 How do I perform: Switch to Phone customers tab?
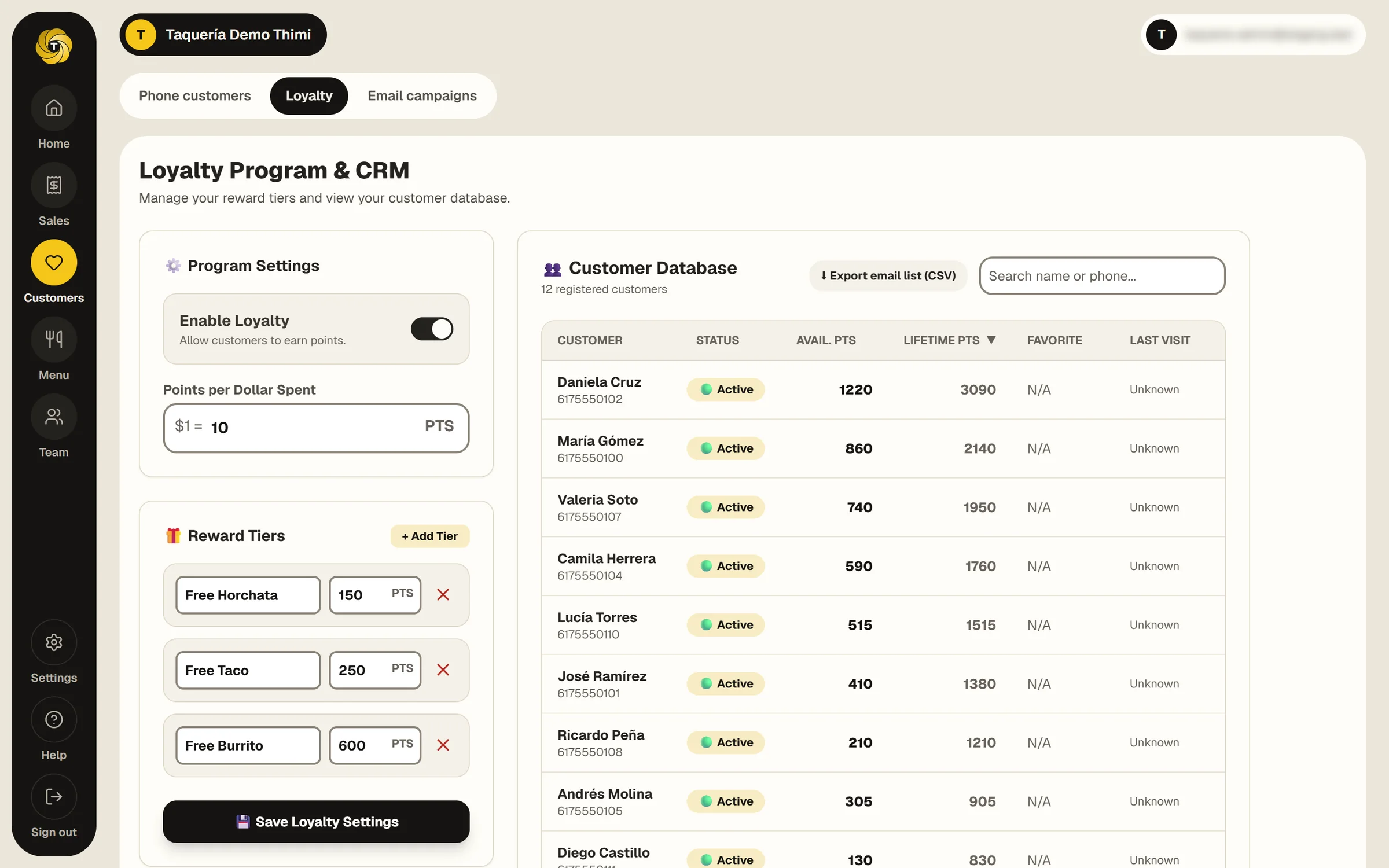[x=195, y=96]
